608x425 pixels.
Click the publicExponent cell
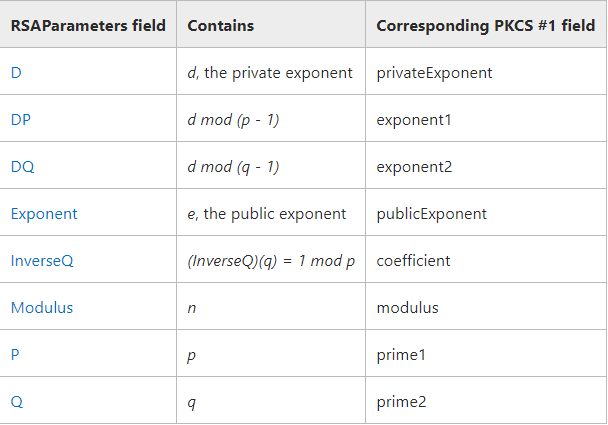(x=431, y=214)
